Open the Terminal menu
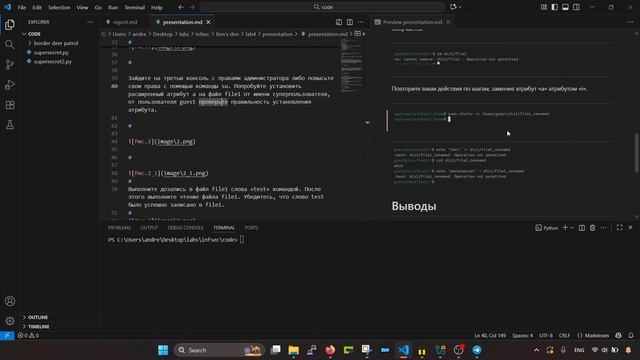The height and width of the screenshot is (360, 640). click(134, 7)
